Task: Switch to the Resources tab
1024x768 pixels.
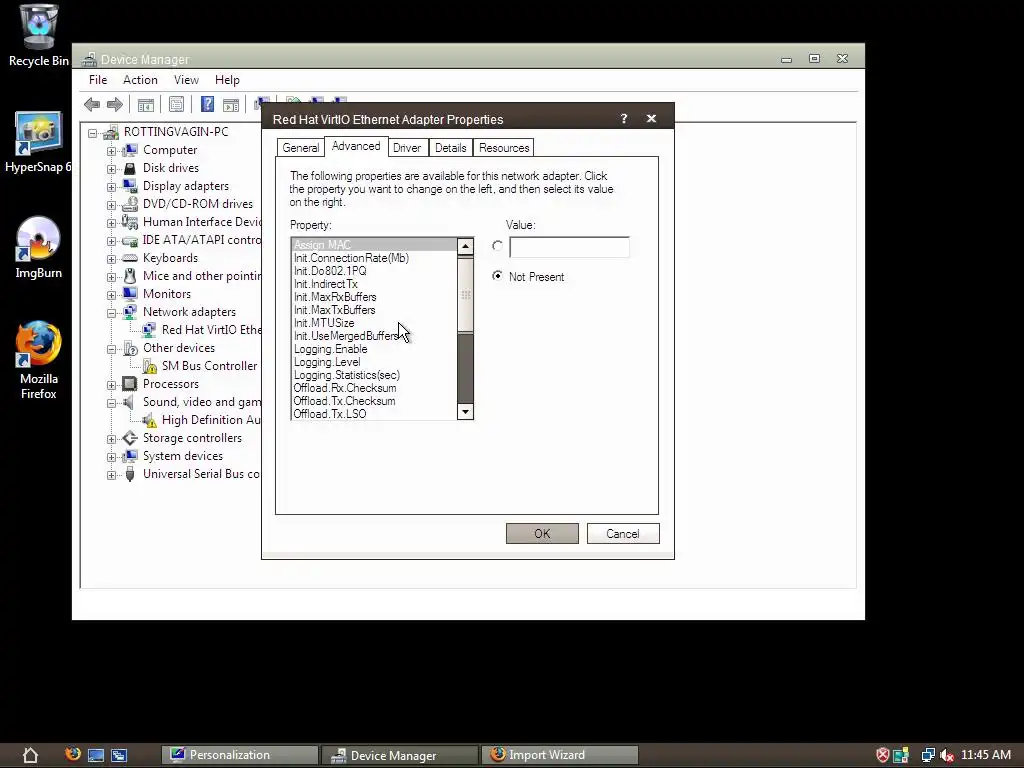Action: point(504,148)
